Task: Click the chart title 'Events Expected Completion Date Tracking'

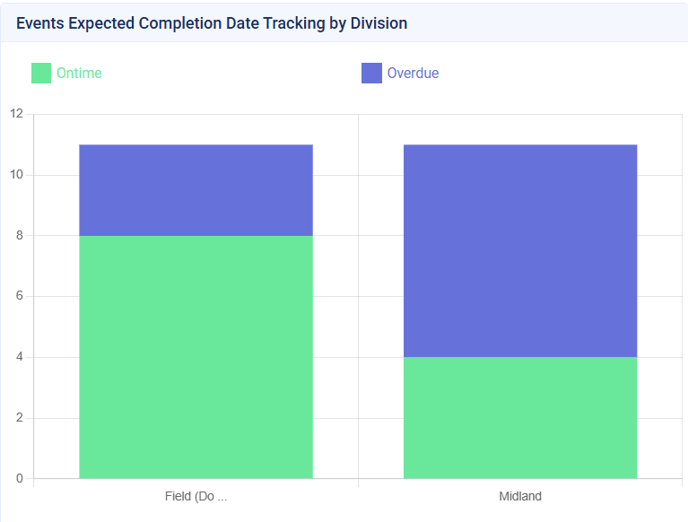Action: point(212,22)
